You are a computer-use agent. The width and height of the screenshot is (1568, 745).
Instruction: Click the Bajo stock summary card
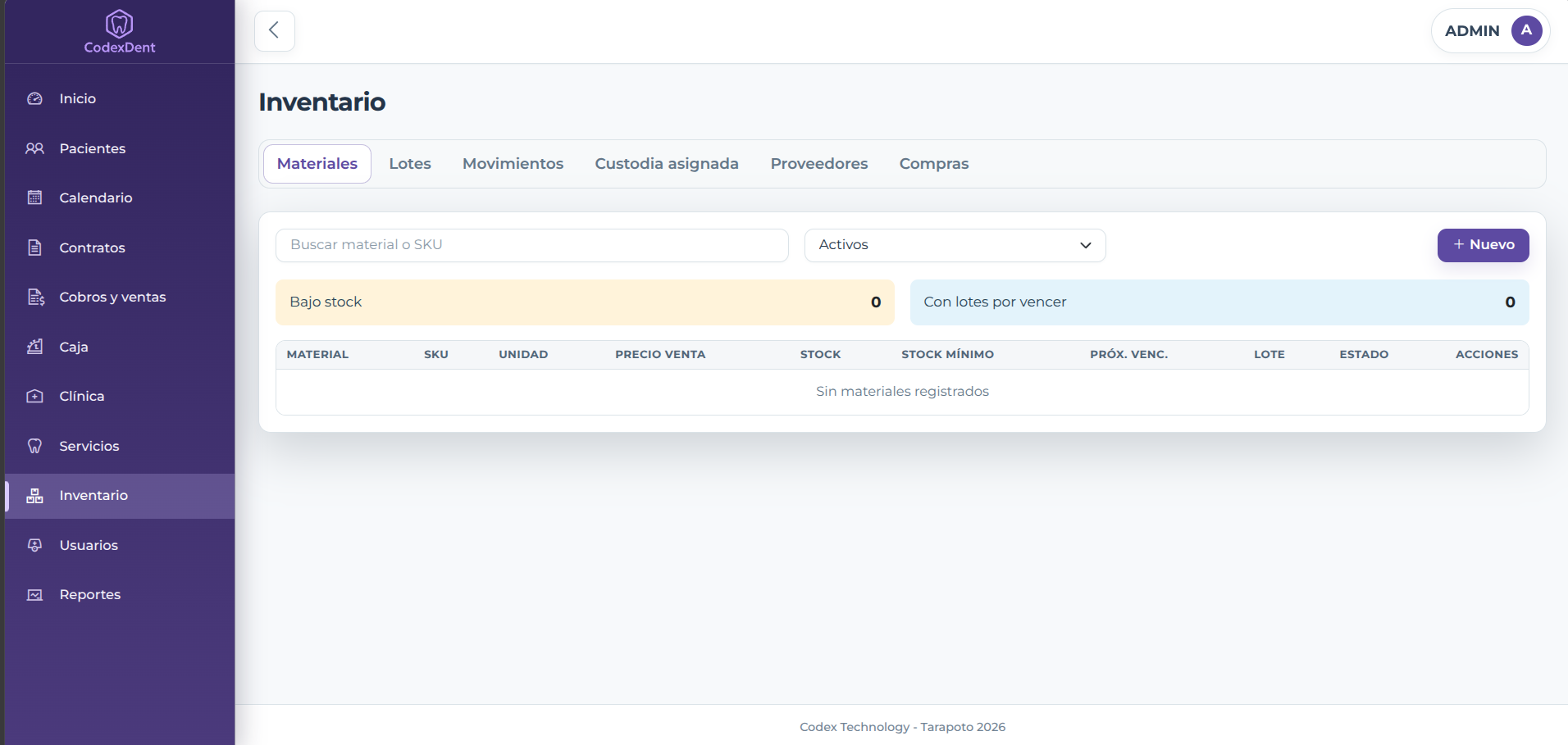coord(585,302)
